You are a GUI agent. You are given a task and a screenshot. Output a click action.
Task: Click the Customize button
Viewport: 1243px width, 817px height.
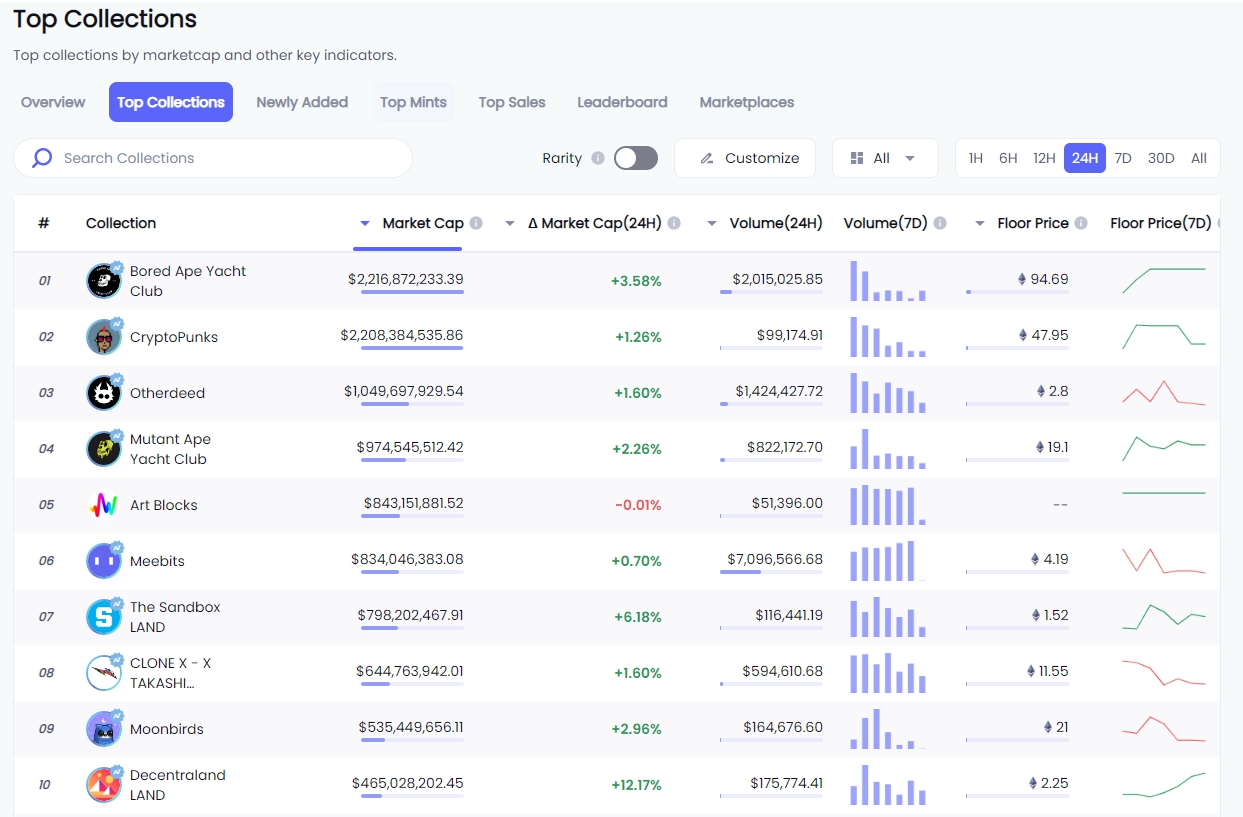pyautogui.click(x=745, y=158)
